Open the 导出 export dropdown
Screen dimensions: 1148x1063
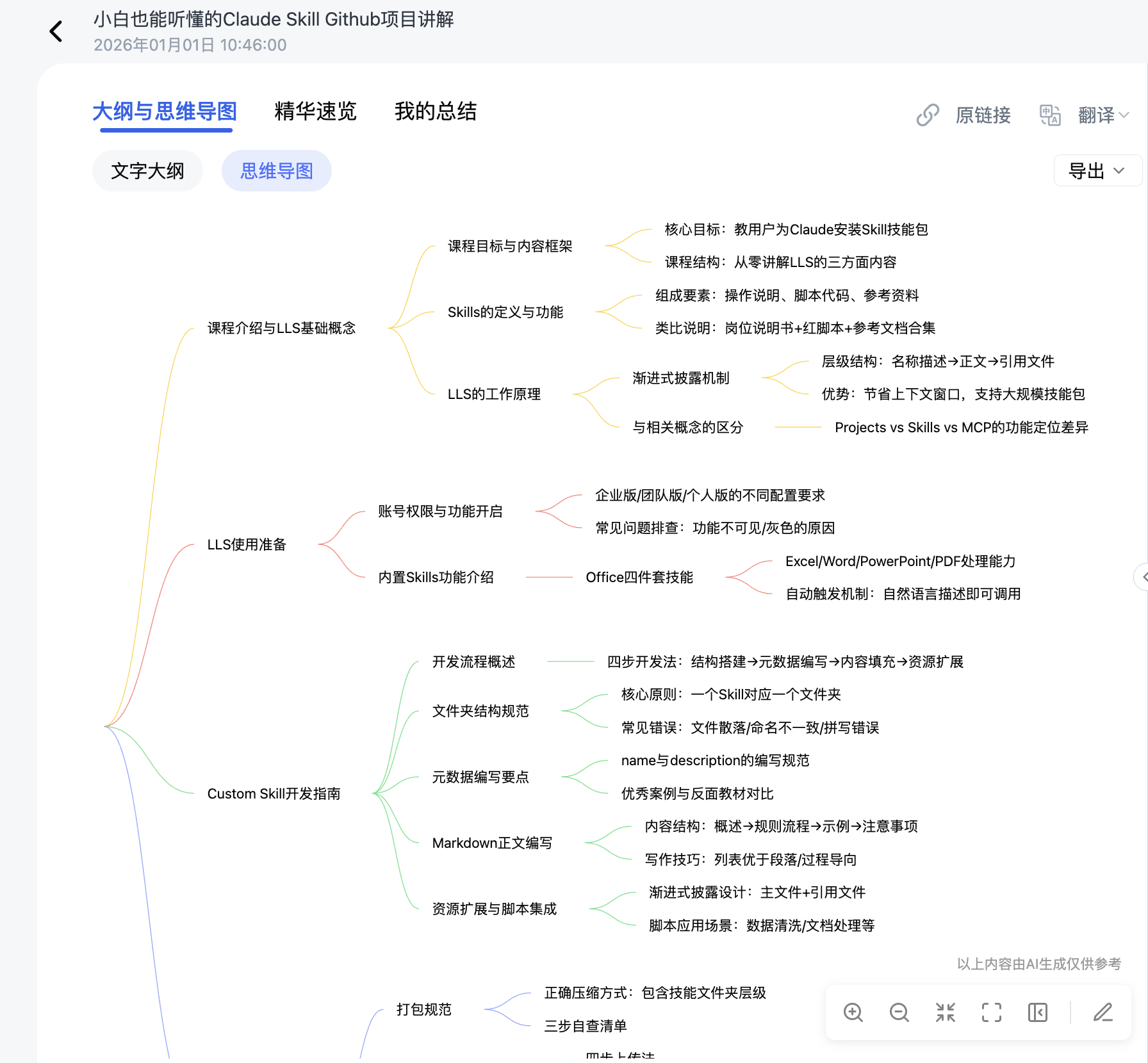[x=1097, y=171]
